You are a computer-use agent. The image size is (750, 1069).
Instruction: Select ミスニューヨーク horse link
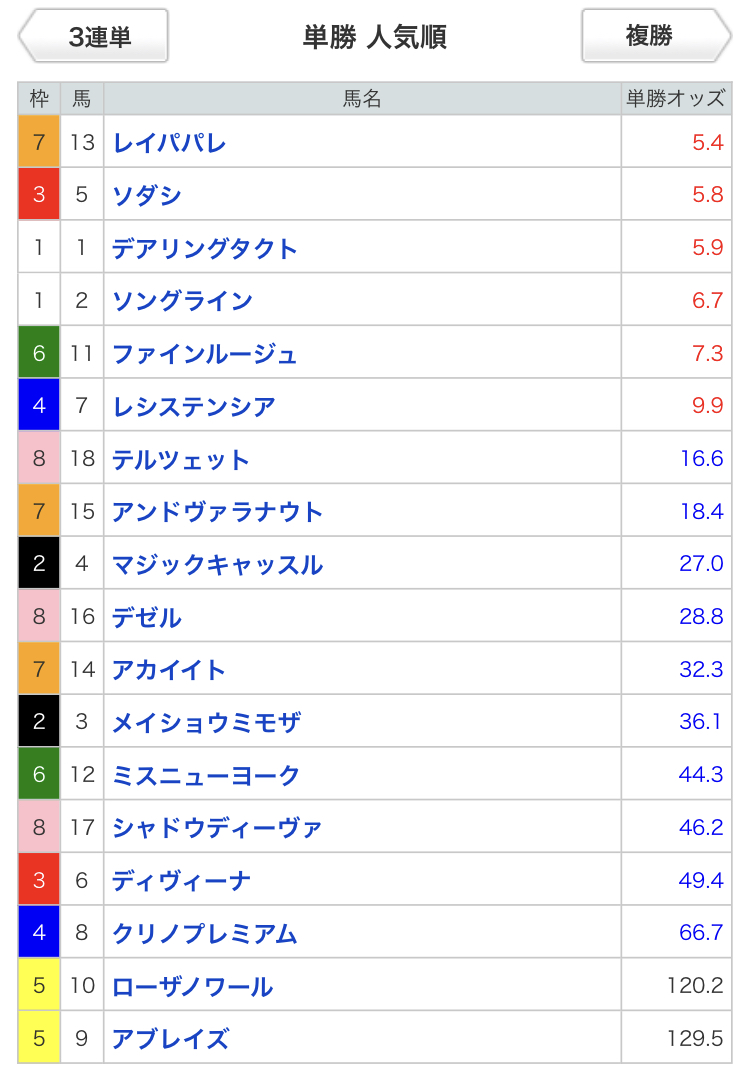[x=206, y=775]
